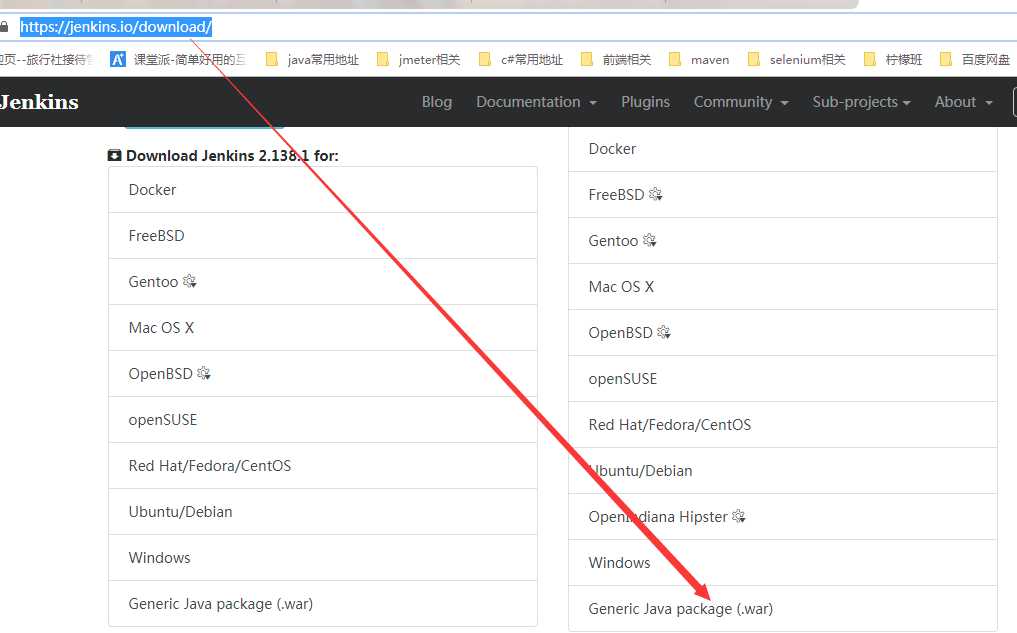Viewport: 1017px width, 633px height.
Task: Open the jmeter相关 bookmark folder
Action: [418, 60]
